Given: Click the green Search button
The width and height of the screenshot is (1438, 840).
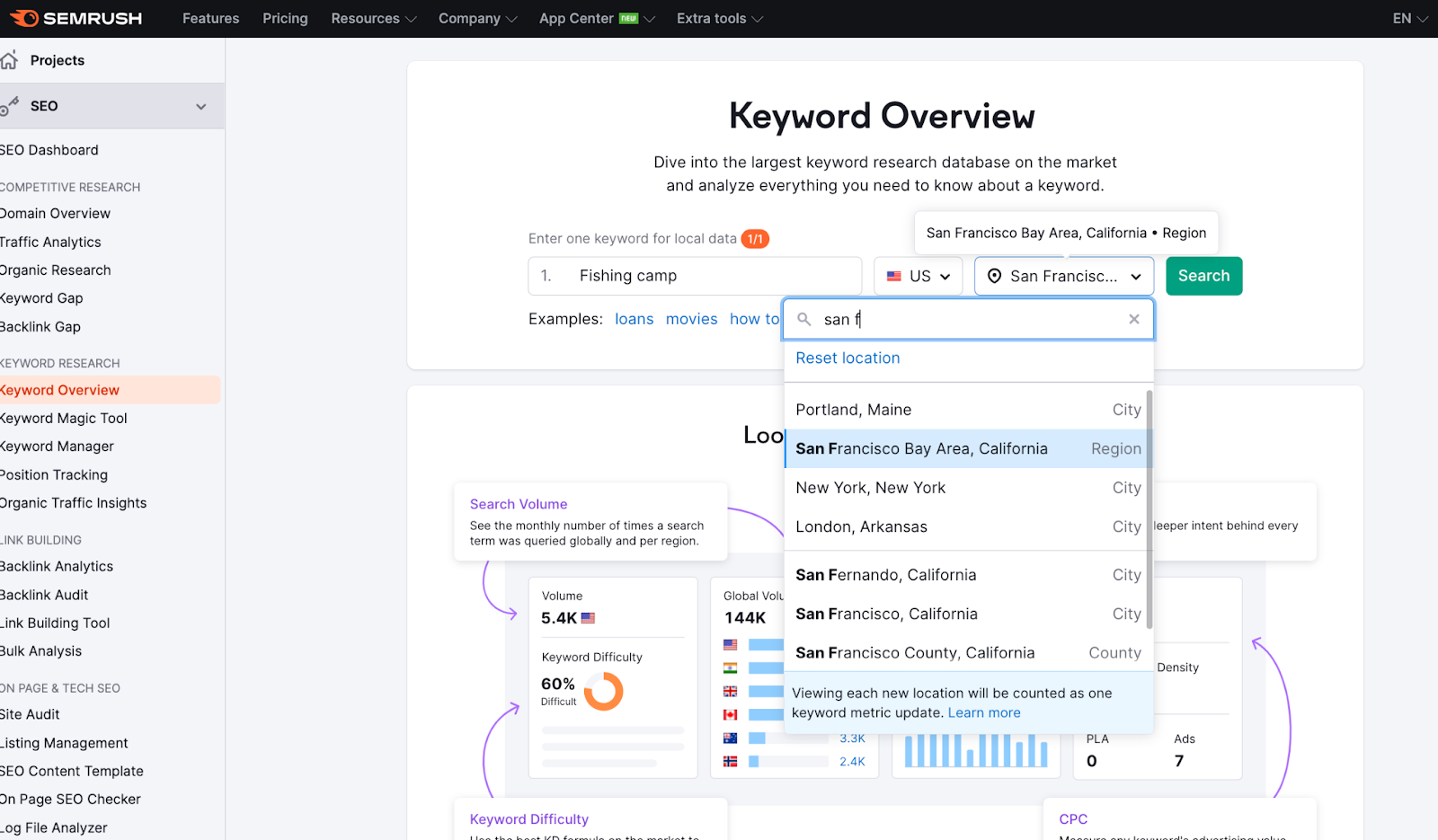Looking at the screenshot, I should pyautogui.click(x=1204, y=276).
